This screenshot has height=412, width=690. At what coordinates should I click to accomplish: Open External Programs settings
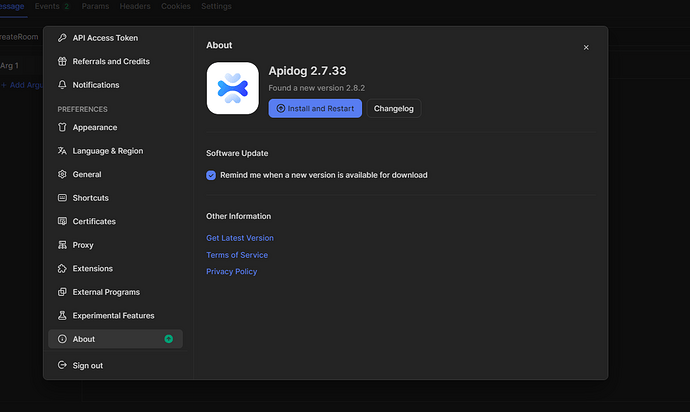pos(106,292)
